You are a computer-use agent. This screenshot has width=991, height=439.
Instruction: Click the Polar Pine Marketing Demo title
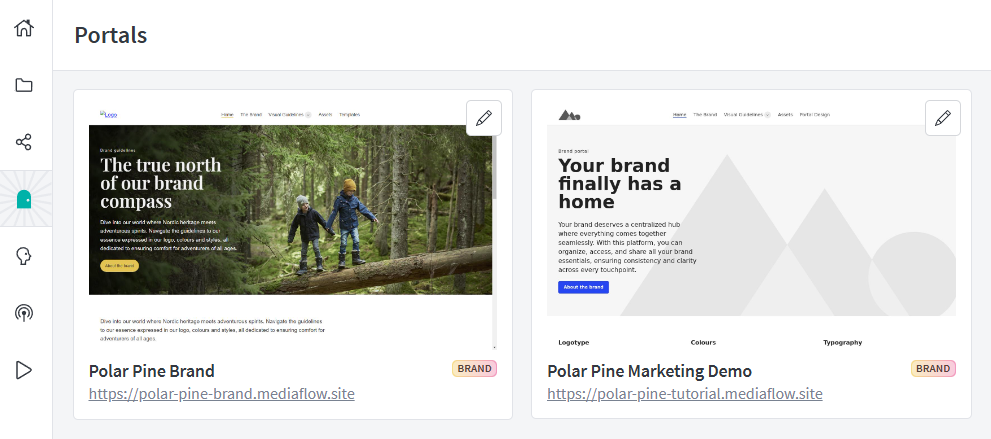[649, 371]
